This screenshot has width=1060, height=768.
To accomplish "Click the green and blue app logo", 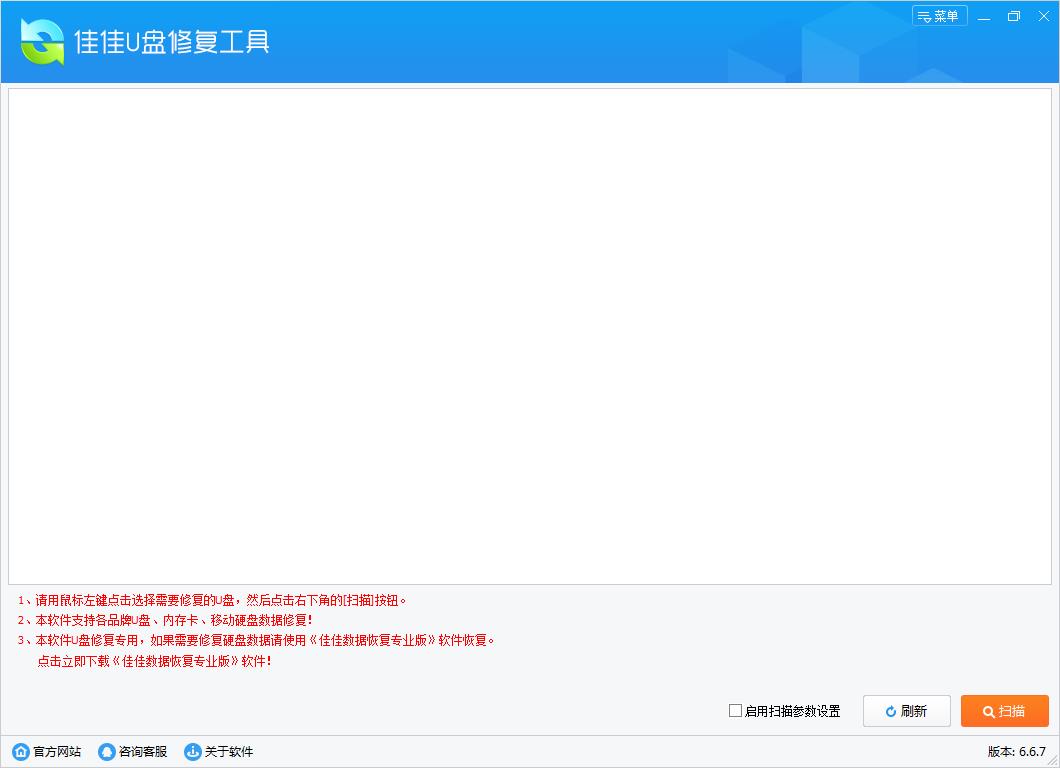I will point(42,42).
